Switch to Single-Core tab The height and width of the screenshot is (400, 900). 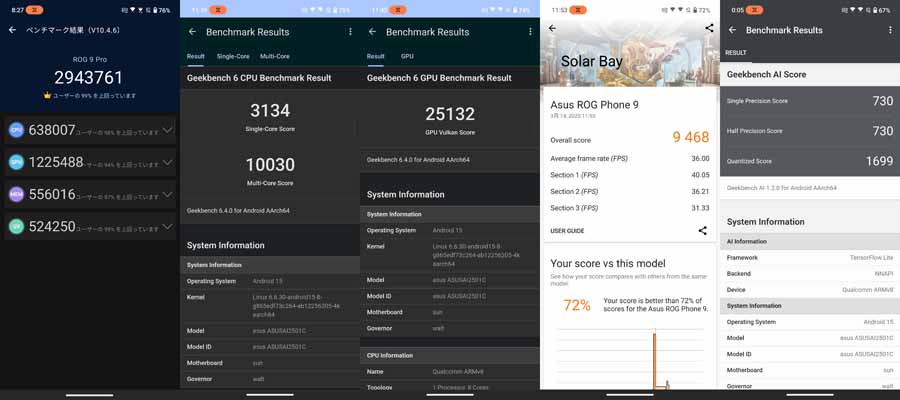[x=233, y=57]
